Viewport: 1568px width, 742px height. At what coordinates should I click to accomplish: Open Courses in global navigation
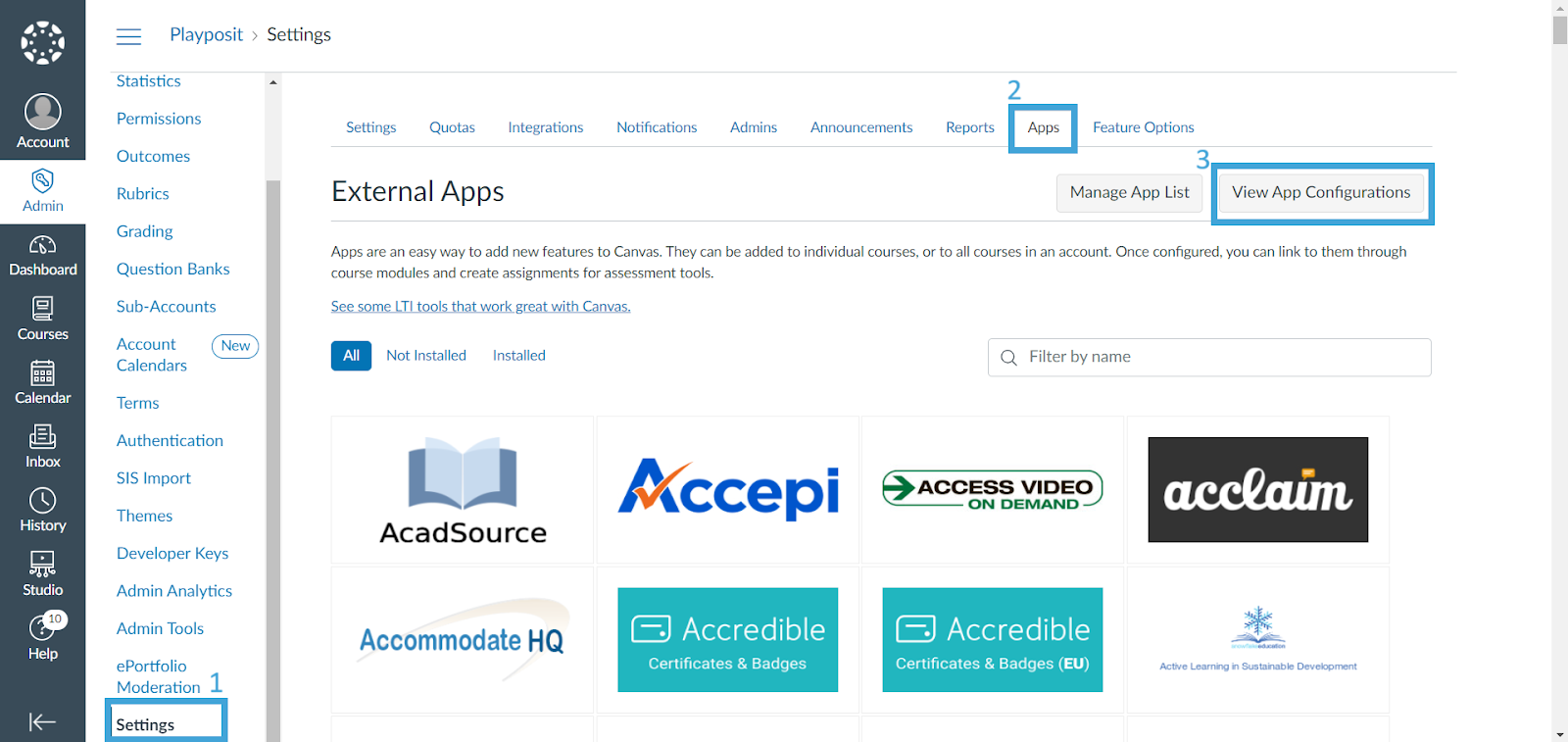coord(42,320)
